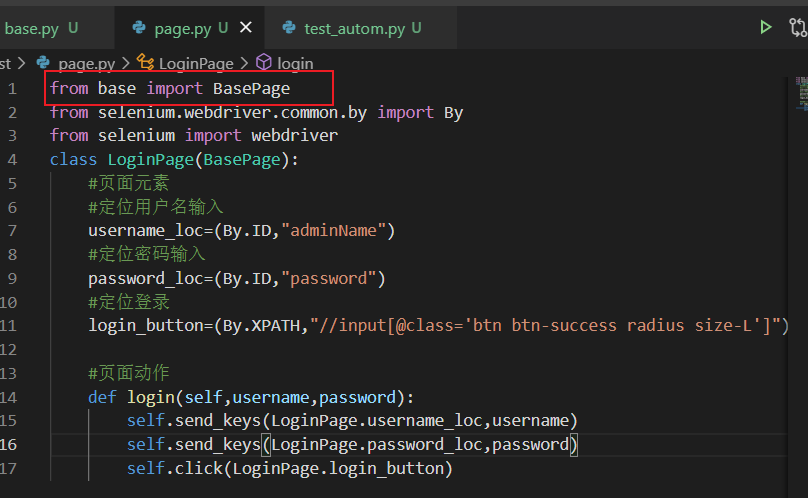The width and height of the screenshot is (808, 498).
Task: Click Python icon on page.py tab
Action: point(139,27)
